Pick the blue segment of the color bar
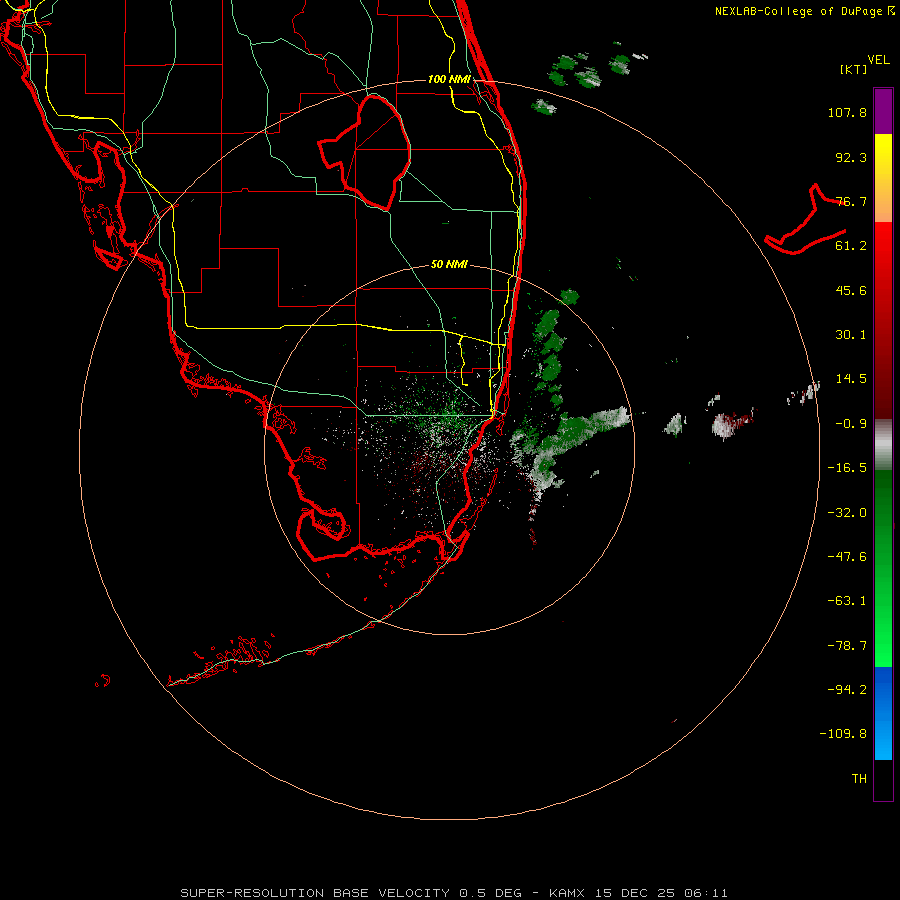 click(x=883, y=713)
